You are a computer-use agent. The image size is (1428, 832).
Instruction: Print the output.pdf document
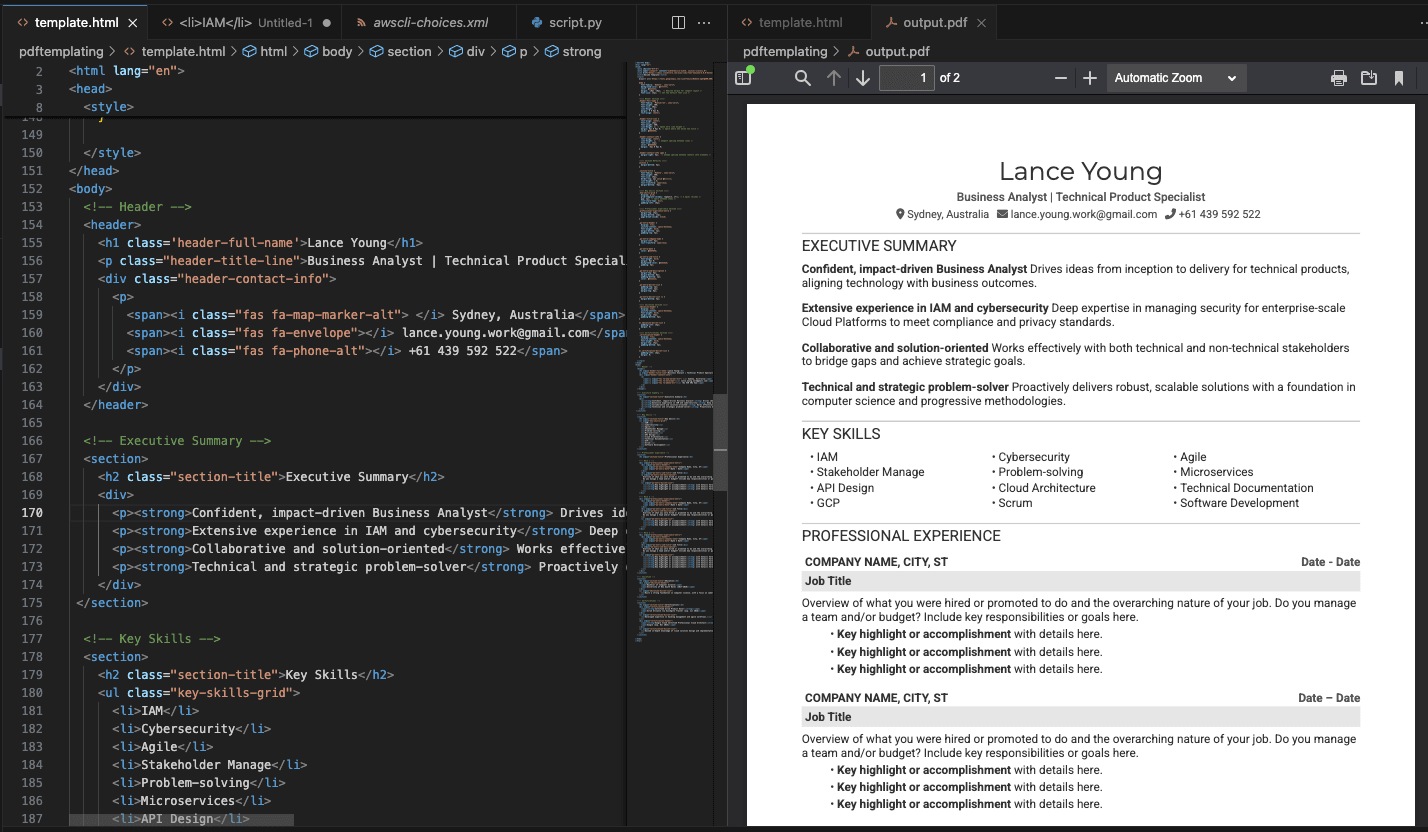tap(1338, 78)
